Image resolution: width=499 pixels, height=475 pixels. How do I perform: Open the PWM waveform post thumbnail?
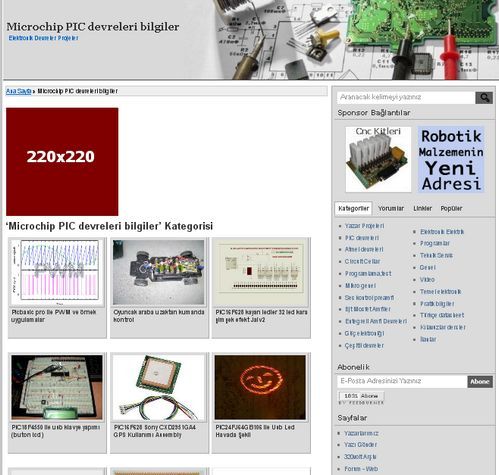click(x=57, y=272)
